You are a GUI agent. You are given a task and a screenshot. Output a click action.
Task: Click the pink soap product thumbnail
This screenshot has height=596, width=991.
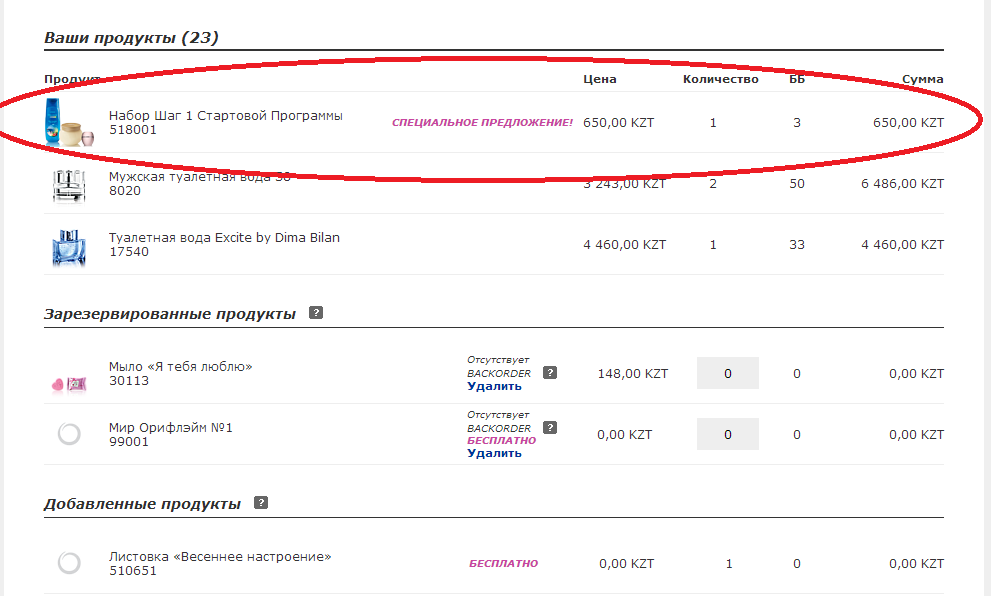point(69,384)
